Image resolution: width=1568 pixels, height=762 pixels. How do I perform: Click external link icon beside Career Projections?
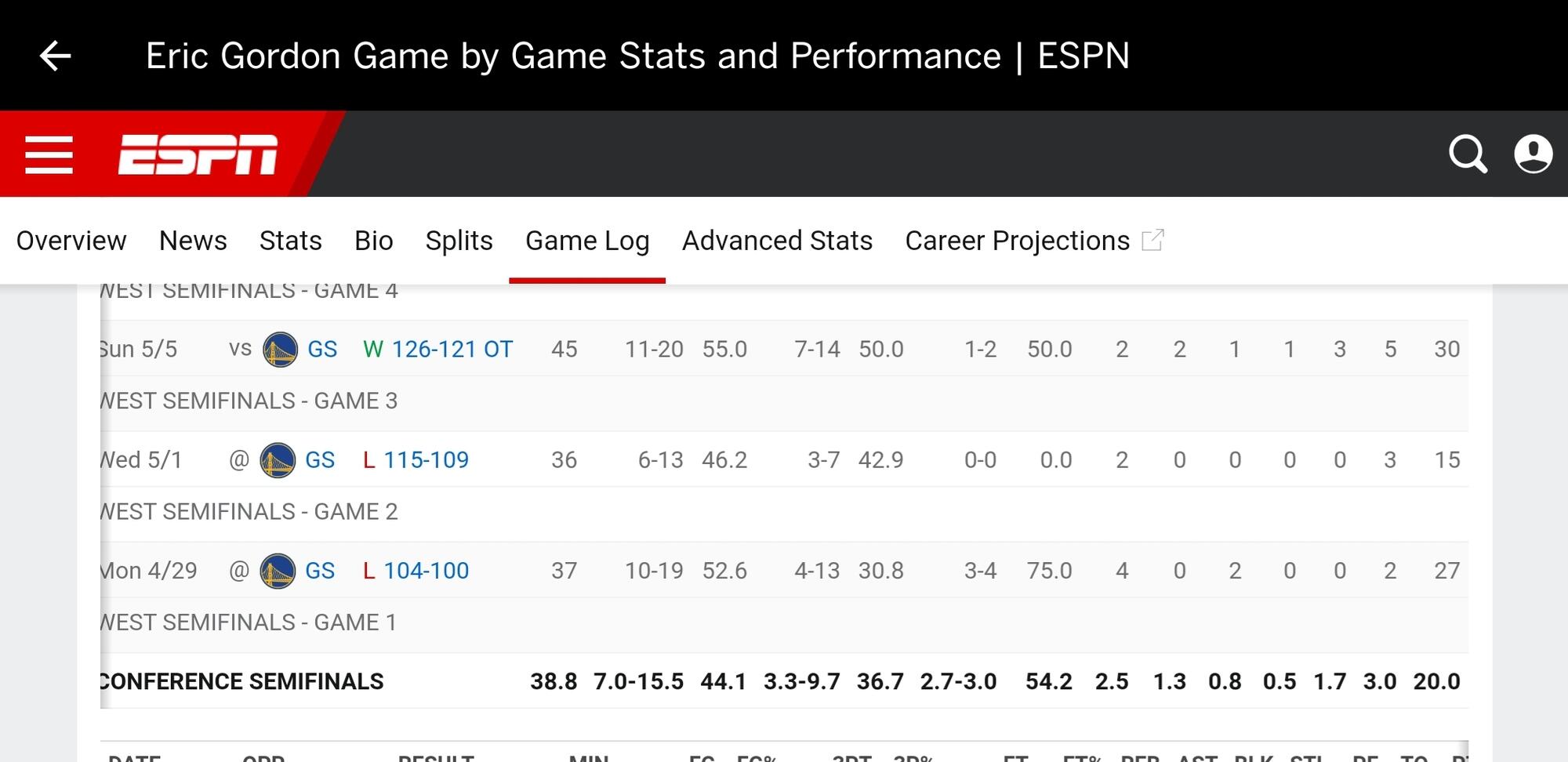pyautogui.click(x=1152, y=241)
